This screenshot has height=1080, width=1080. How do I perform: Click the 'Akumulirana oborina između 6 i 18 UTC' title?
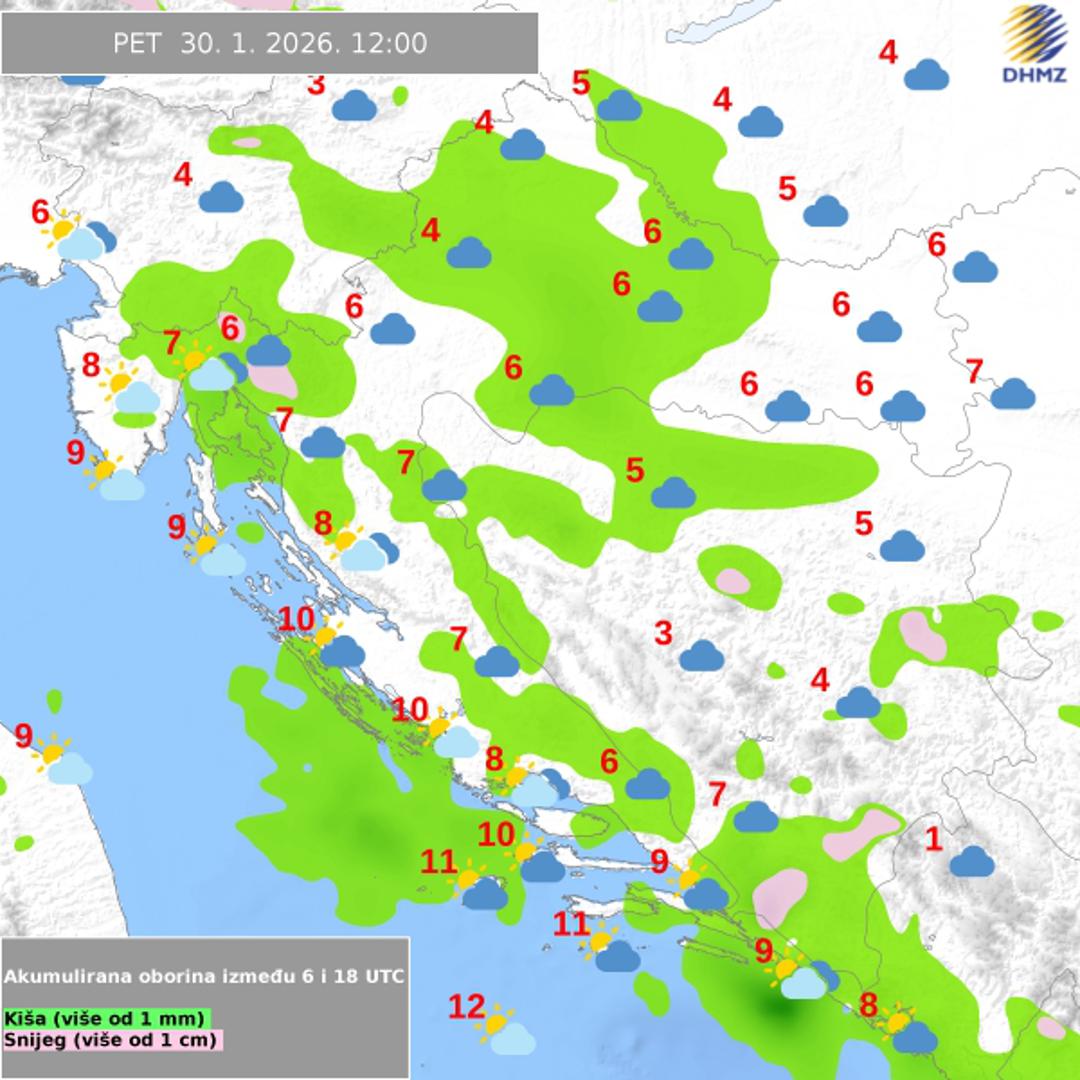pyautogui.click(x=205, y=976)
